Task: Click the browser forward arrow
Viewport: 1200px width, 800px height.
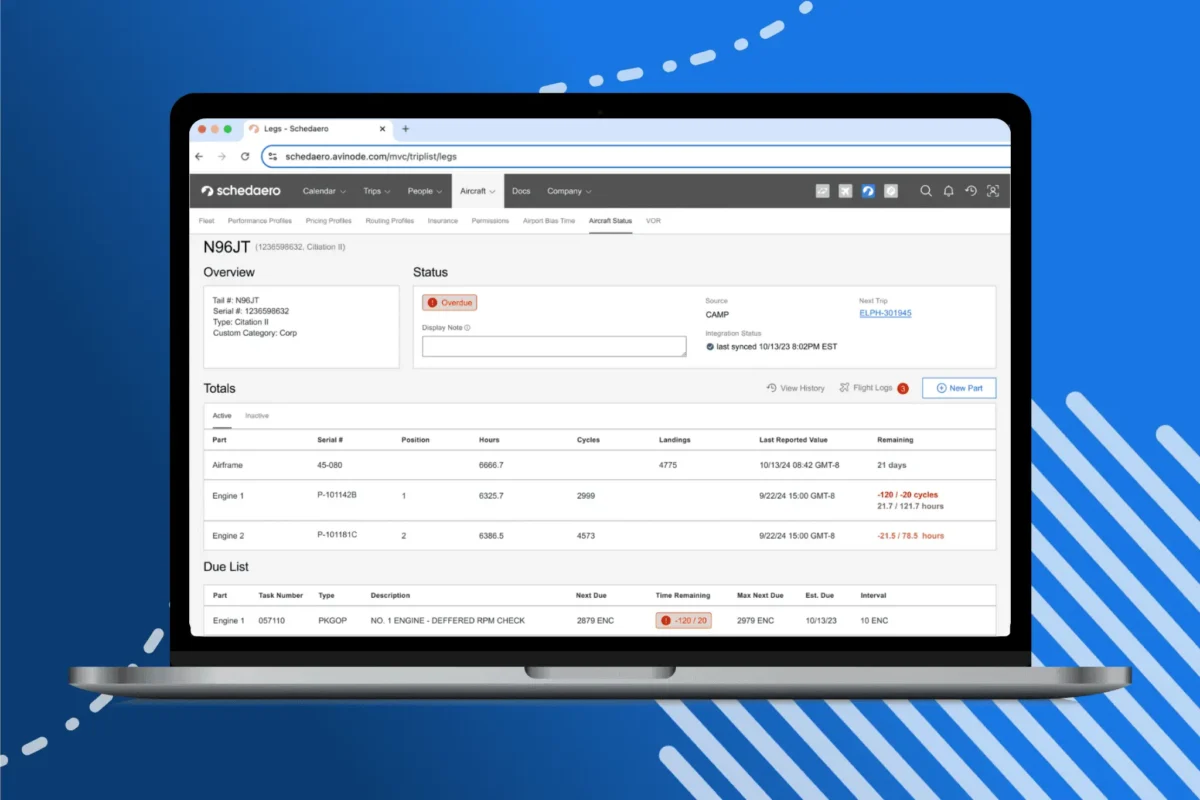Action: (x=222, y=157)
